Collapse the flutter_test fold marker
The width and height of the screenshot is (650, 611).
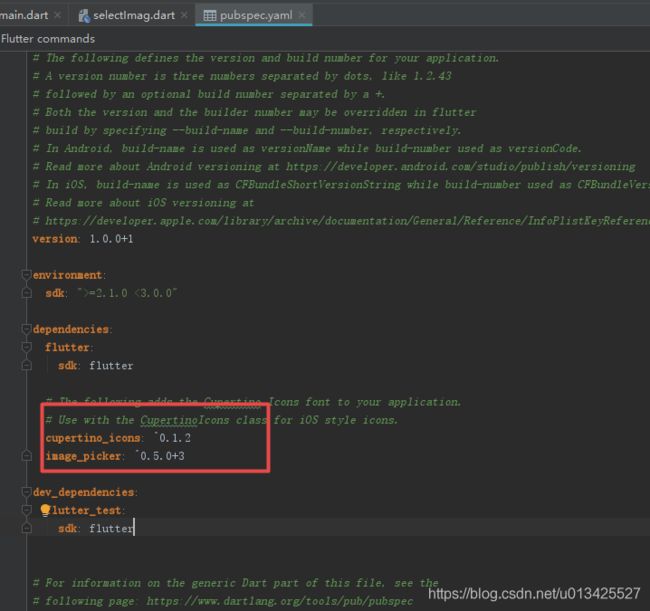(x=26, y=510)
